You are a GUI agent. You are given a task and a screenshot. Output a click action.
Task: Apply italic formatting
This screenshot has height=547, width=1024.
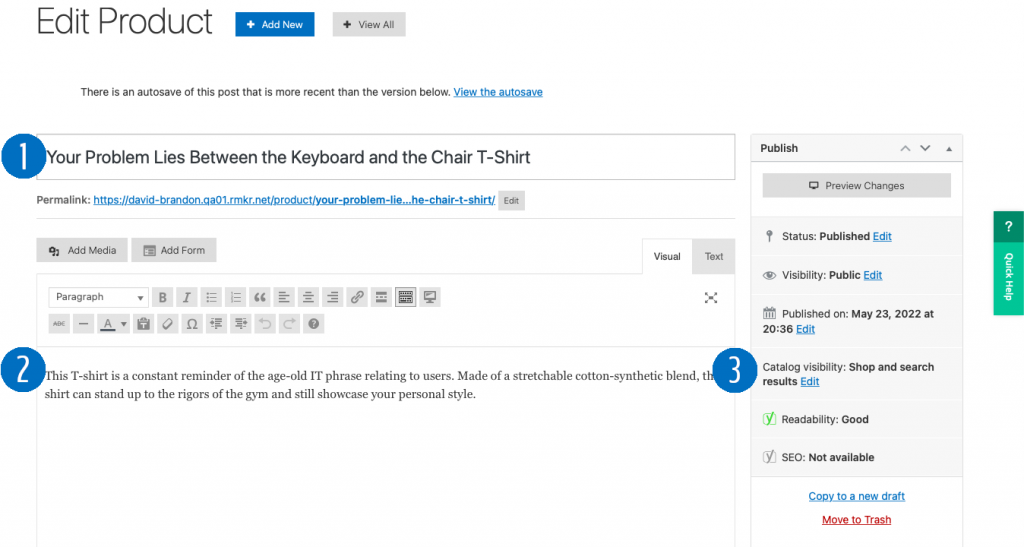coord(186,297)
